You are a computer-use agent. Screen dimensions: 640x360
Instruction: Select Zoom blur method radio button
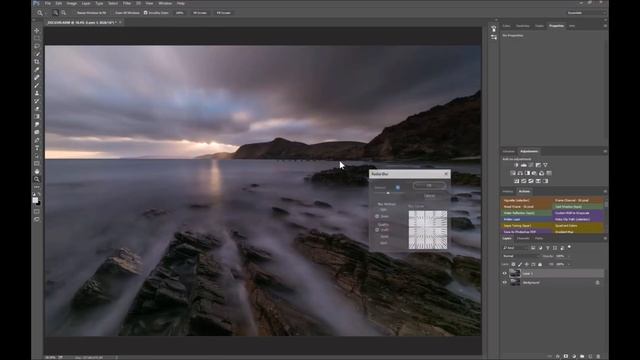click(x=377, y=216)
